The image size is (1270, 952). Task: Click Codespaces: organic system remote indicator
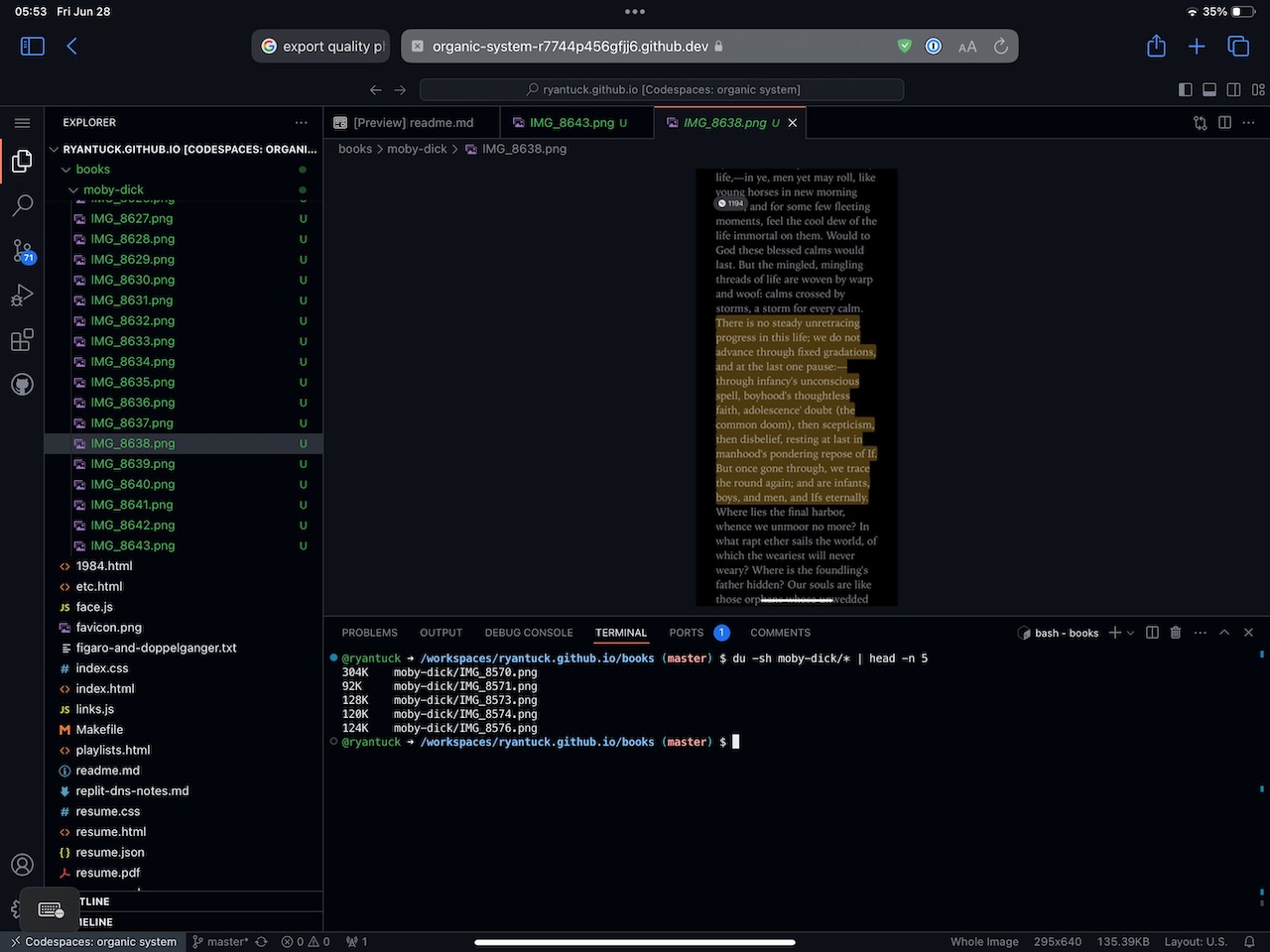click(93, 941)
